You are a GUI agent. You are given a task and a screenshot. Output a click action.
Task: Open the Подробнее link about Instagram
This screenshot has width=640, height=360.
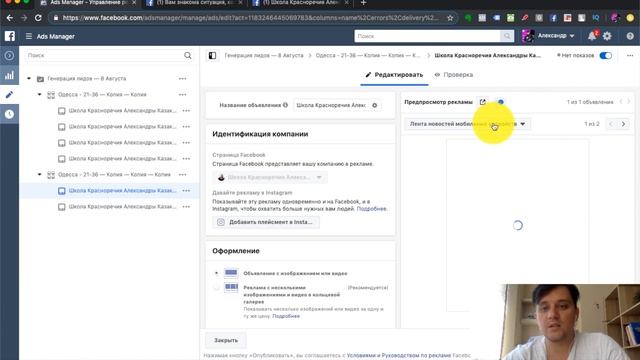click(x=371, y=209)
